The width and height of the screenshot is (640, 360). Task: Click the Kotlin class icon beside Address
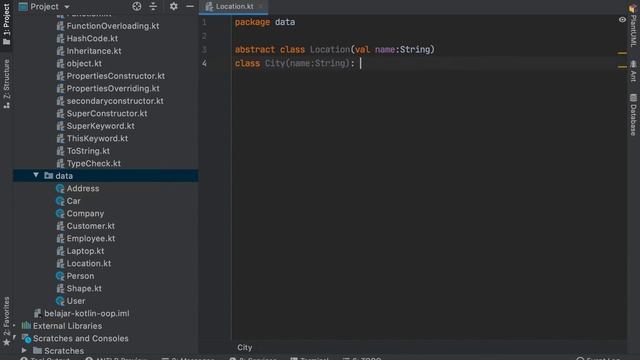[60, 189]
